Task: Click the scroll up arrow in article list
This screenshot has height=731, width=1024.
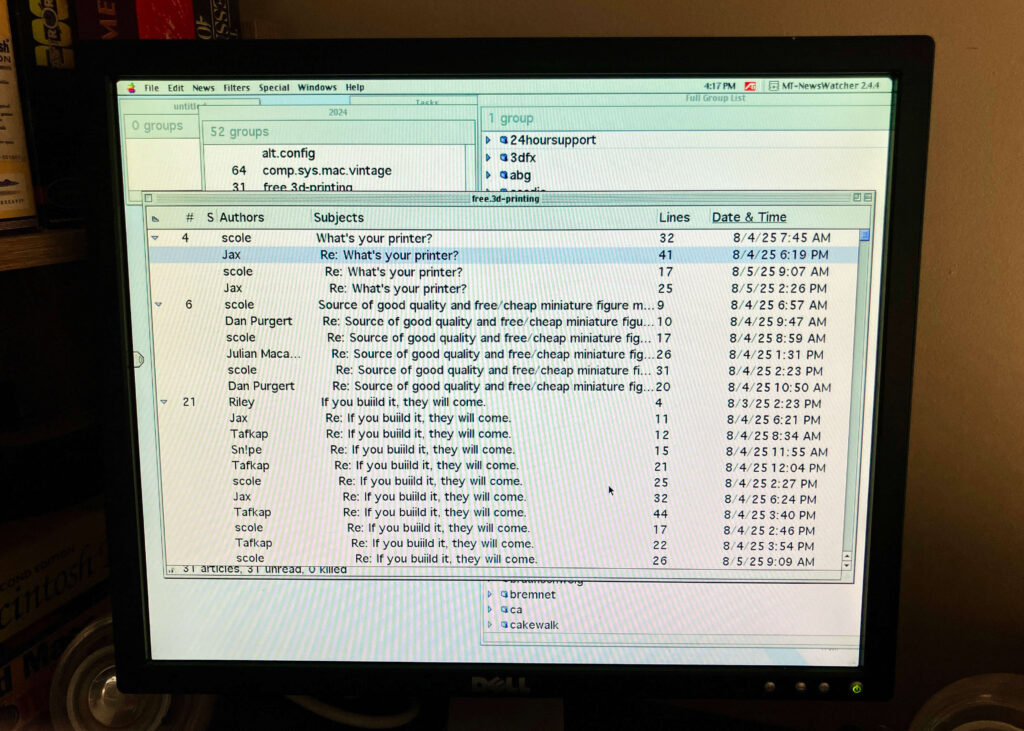Action: [847, 556]
